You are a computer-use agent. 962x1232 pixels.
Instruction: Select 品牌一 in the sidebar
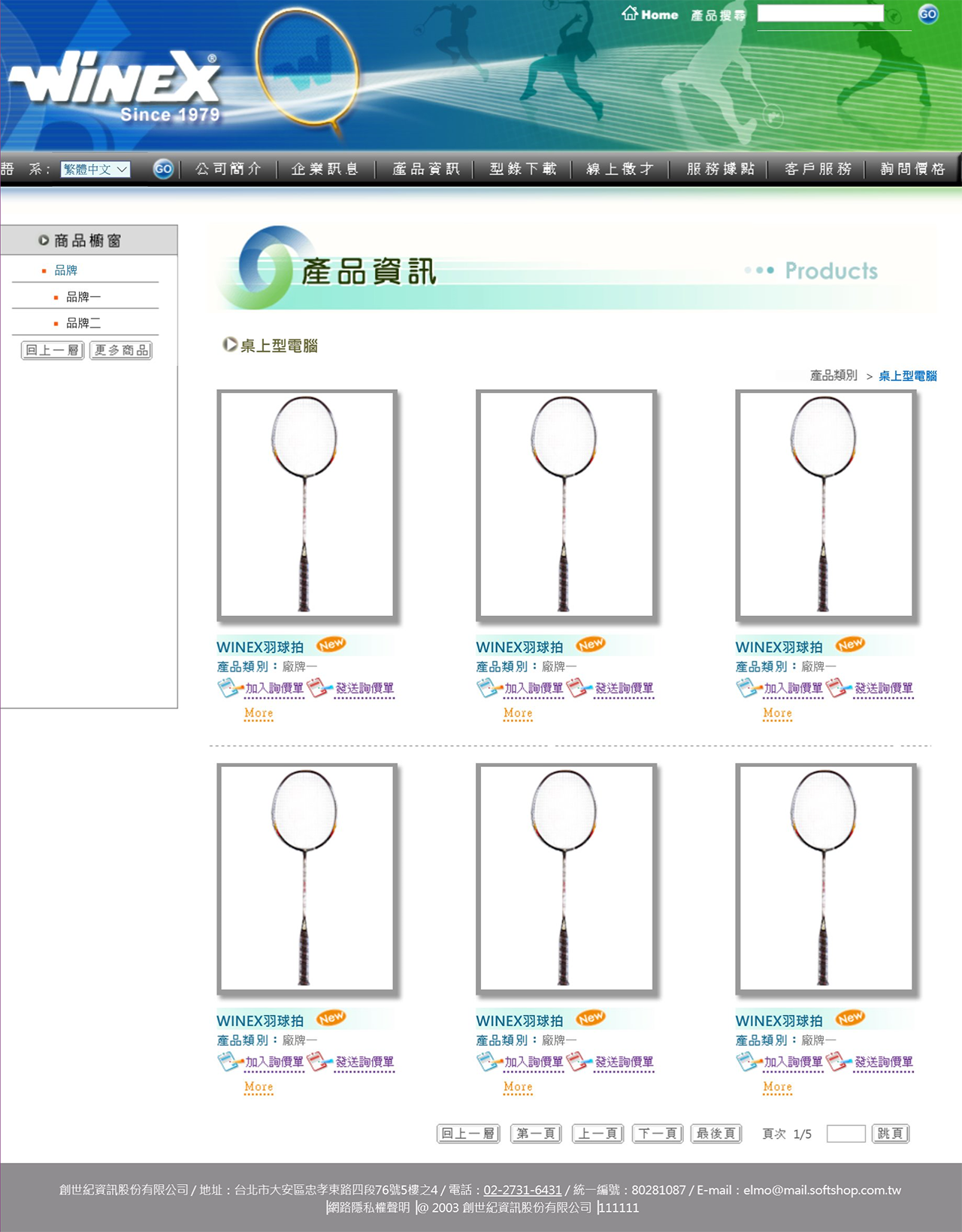click(83, 297)
